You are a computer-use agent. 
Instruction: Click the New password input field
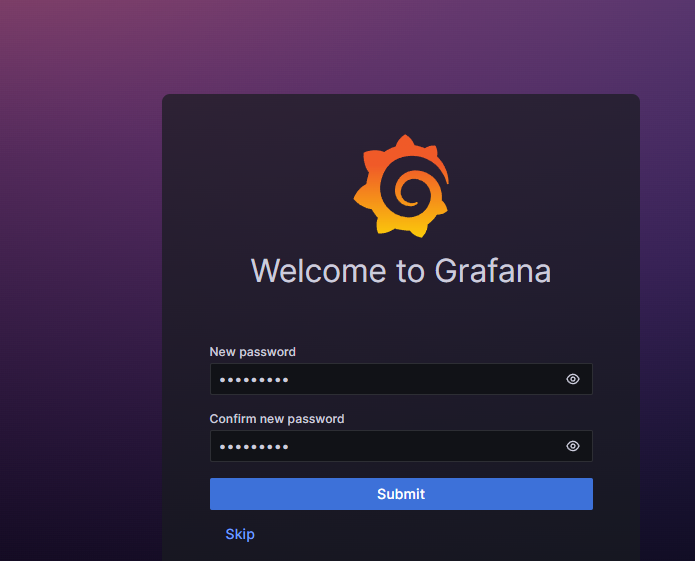click(401, 379)
